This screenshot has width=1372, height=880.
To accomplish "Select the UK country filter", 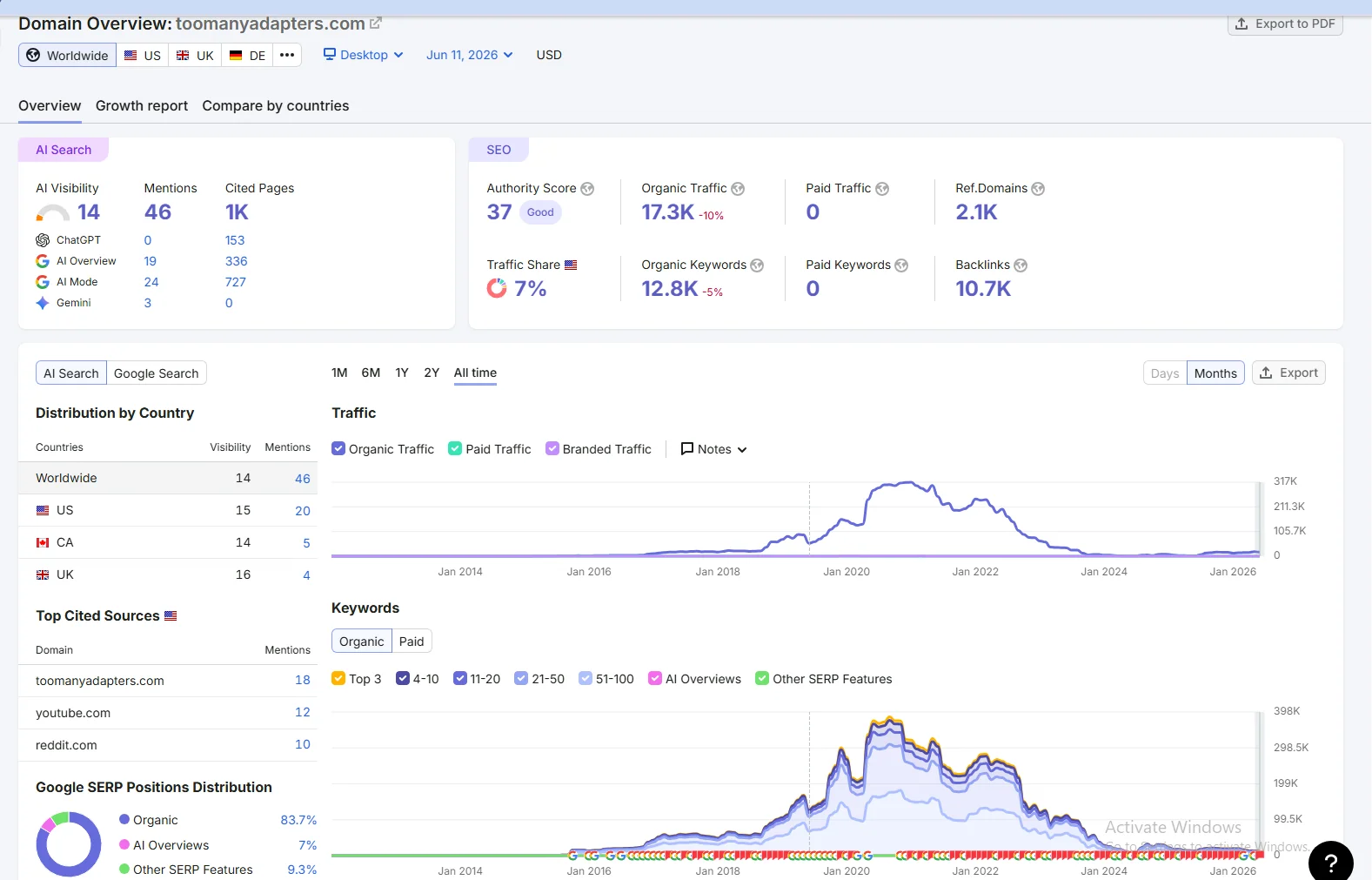I will coord(196,55).
